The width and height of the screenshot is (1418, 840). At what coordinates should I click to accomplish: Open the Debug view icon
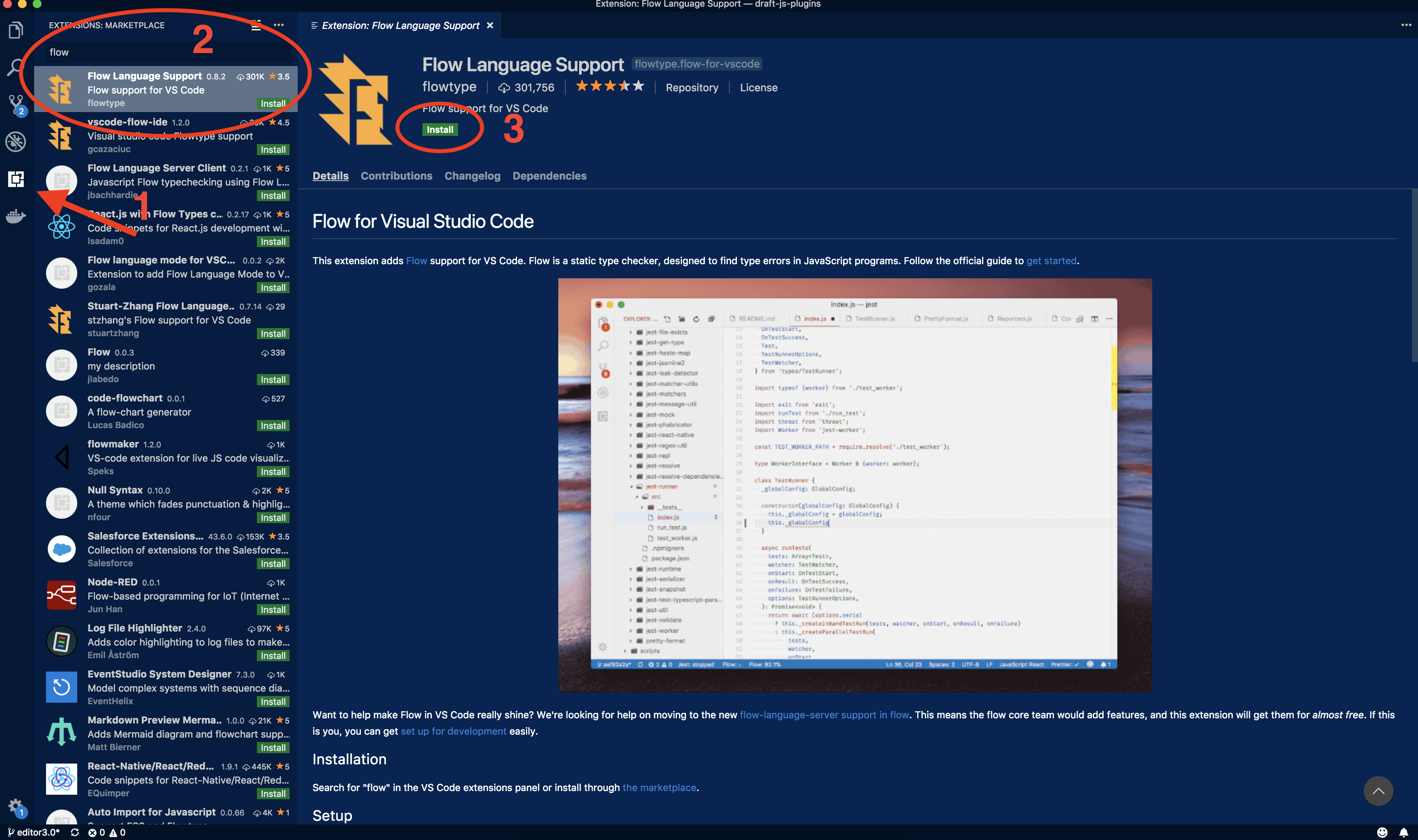point(16,141)
